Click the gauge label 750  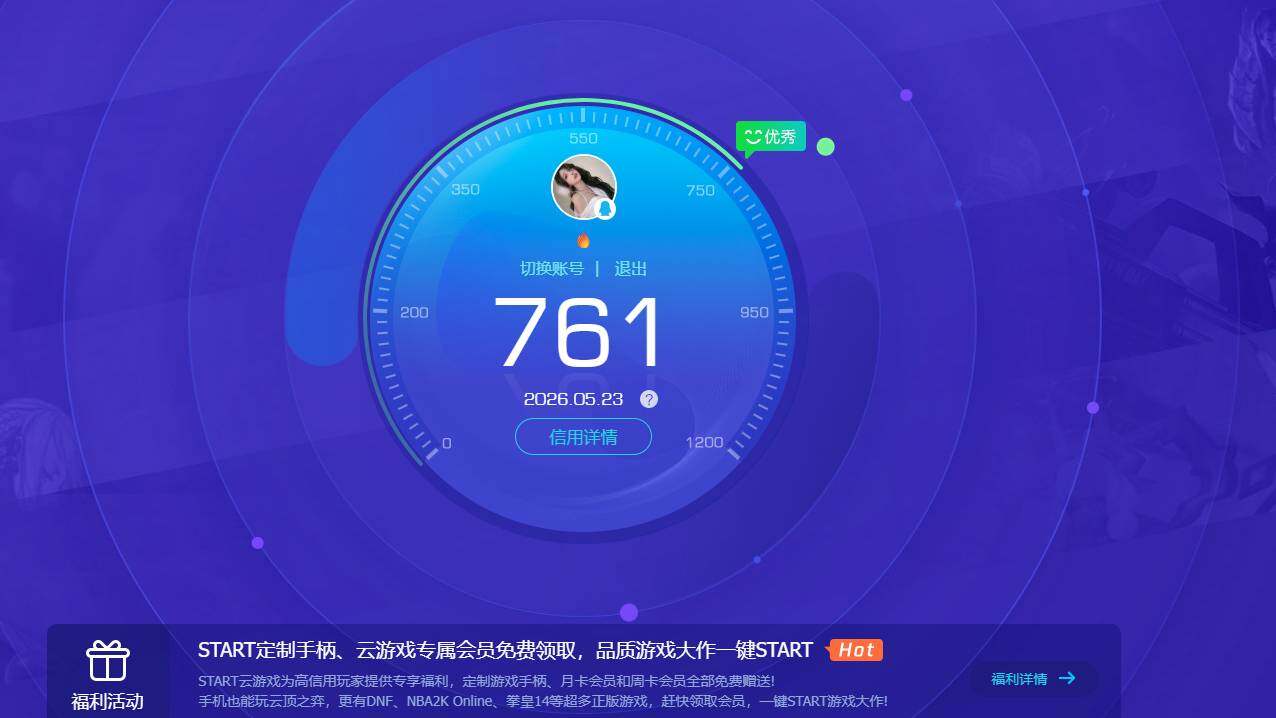(x=701, y=190)
